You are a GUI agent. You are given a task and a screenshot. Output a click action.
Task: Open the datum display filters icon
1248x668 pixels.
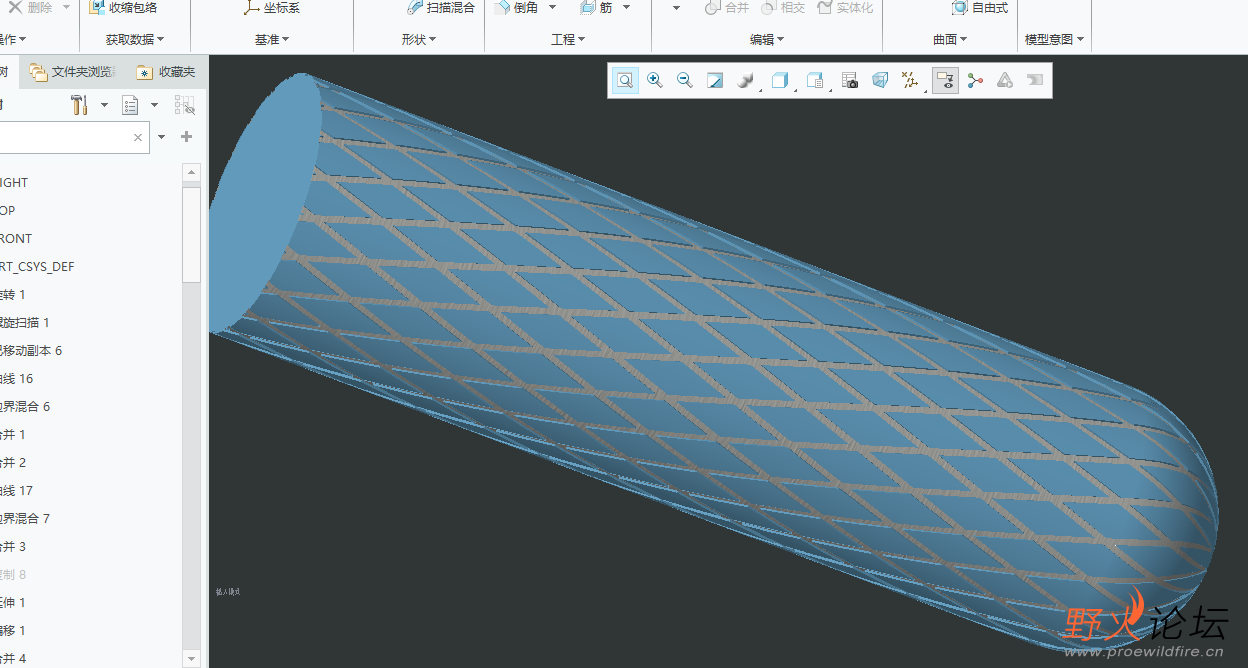click(x=910, y=81)
